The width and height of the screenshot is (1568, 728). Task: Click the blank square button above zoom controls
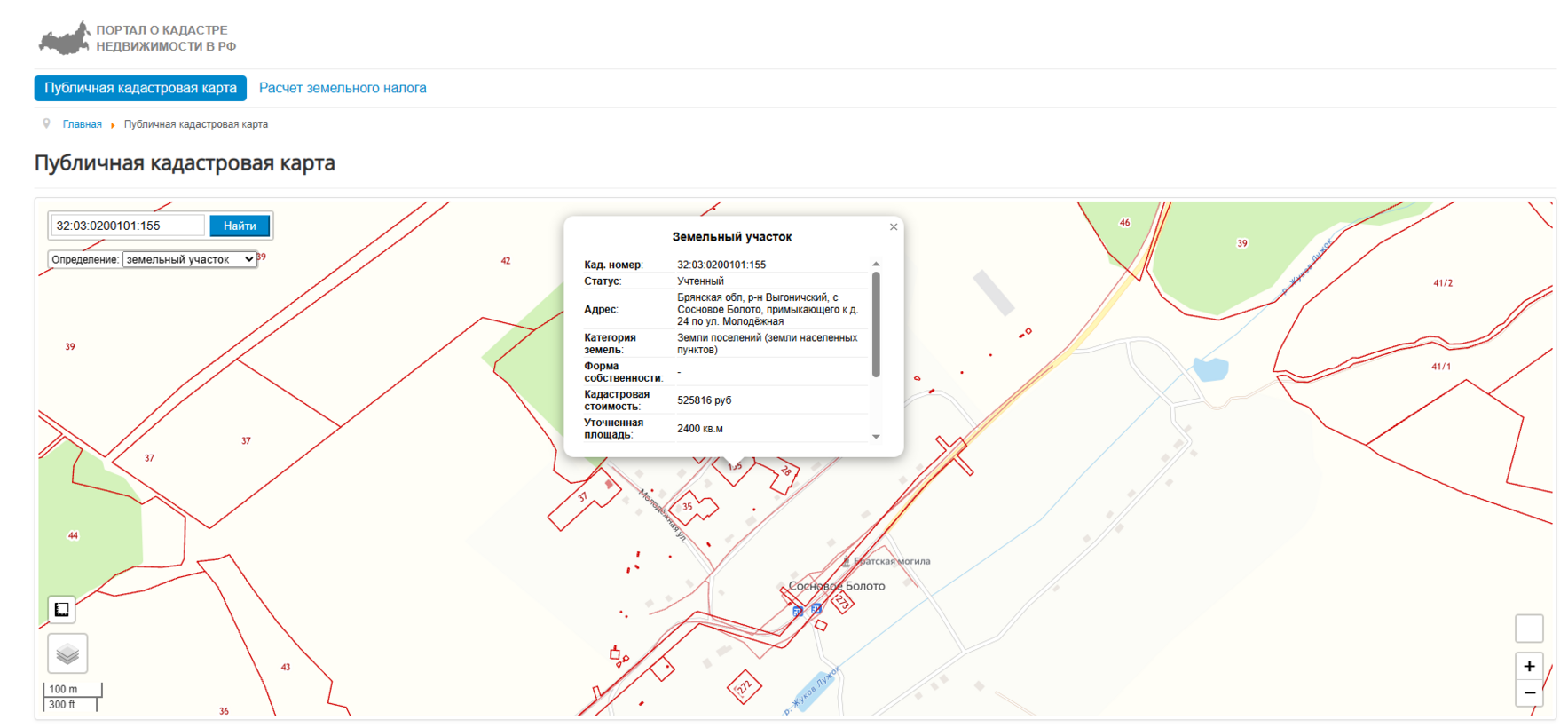pyautogui.click(x=1529, y=629)
